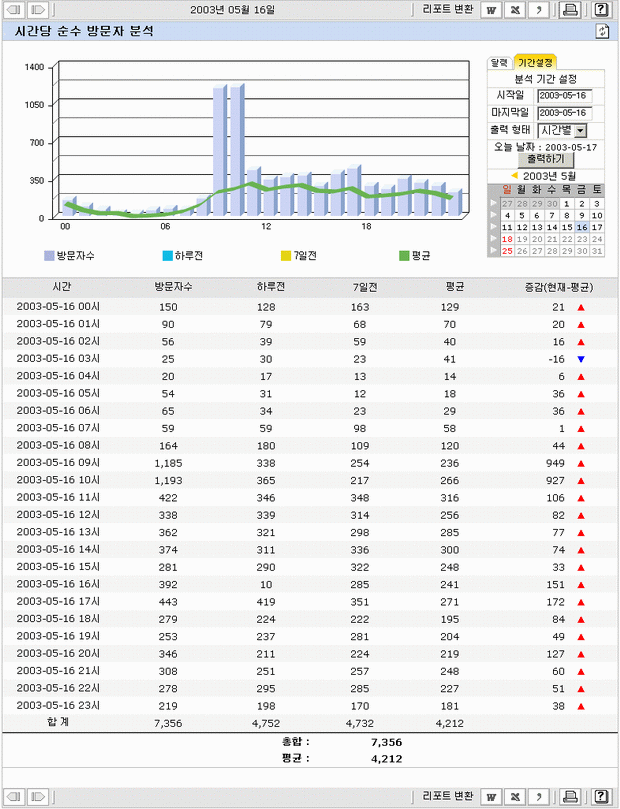Click blue down arrow in 03시 row
Screen dimensions: 620x809
coord(581,359)
